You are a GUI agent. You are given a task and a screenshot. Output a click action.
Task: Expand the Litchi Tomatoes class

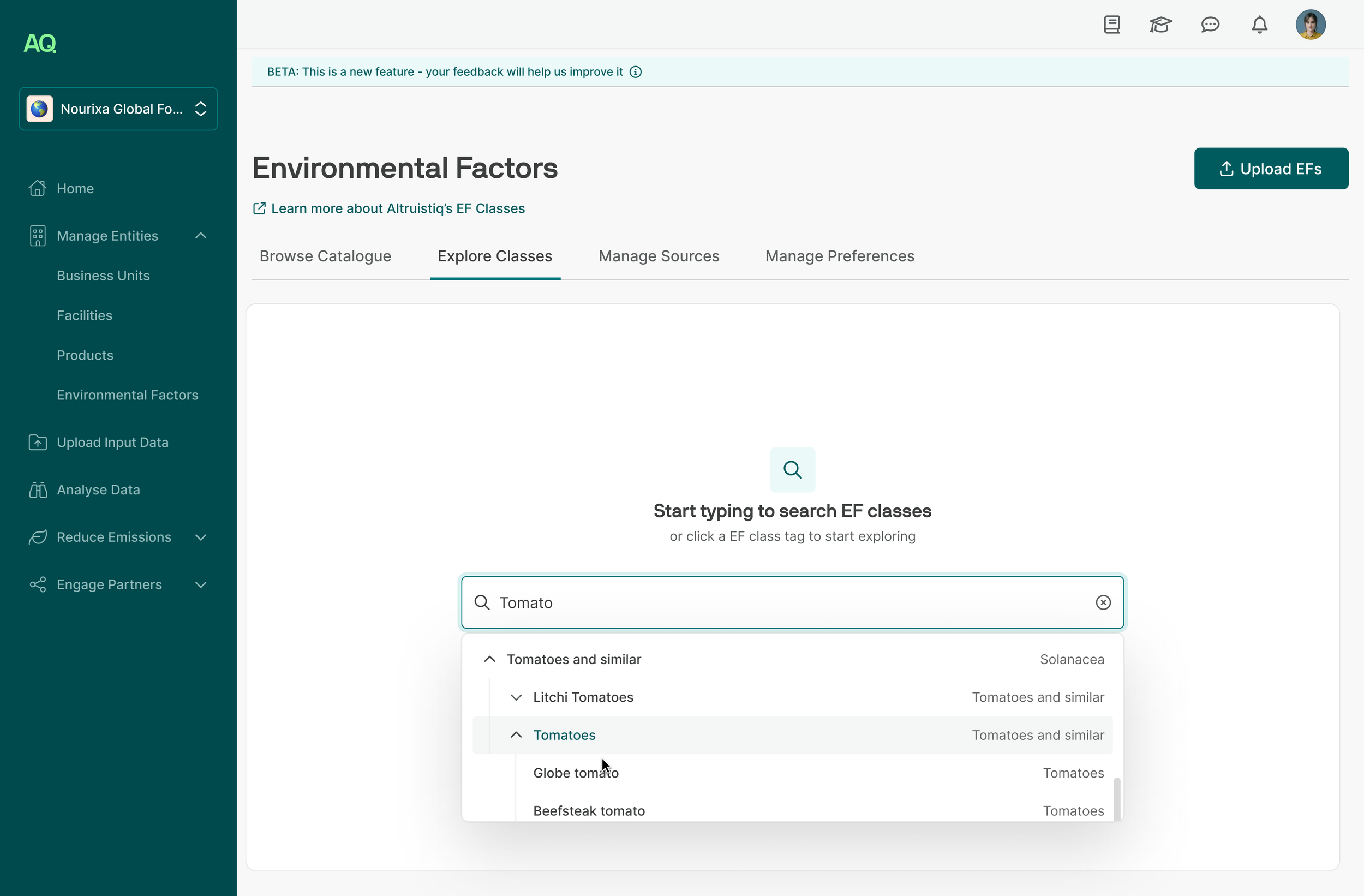[x=516, y=697]
